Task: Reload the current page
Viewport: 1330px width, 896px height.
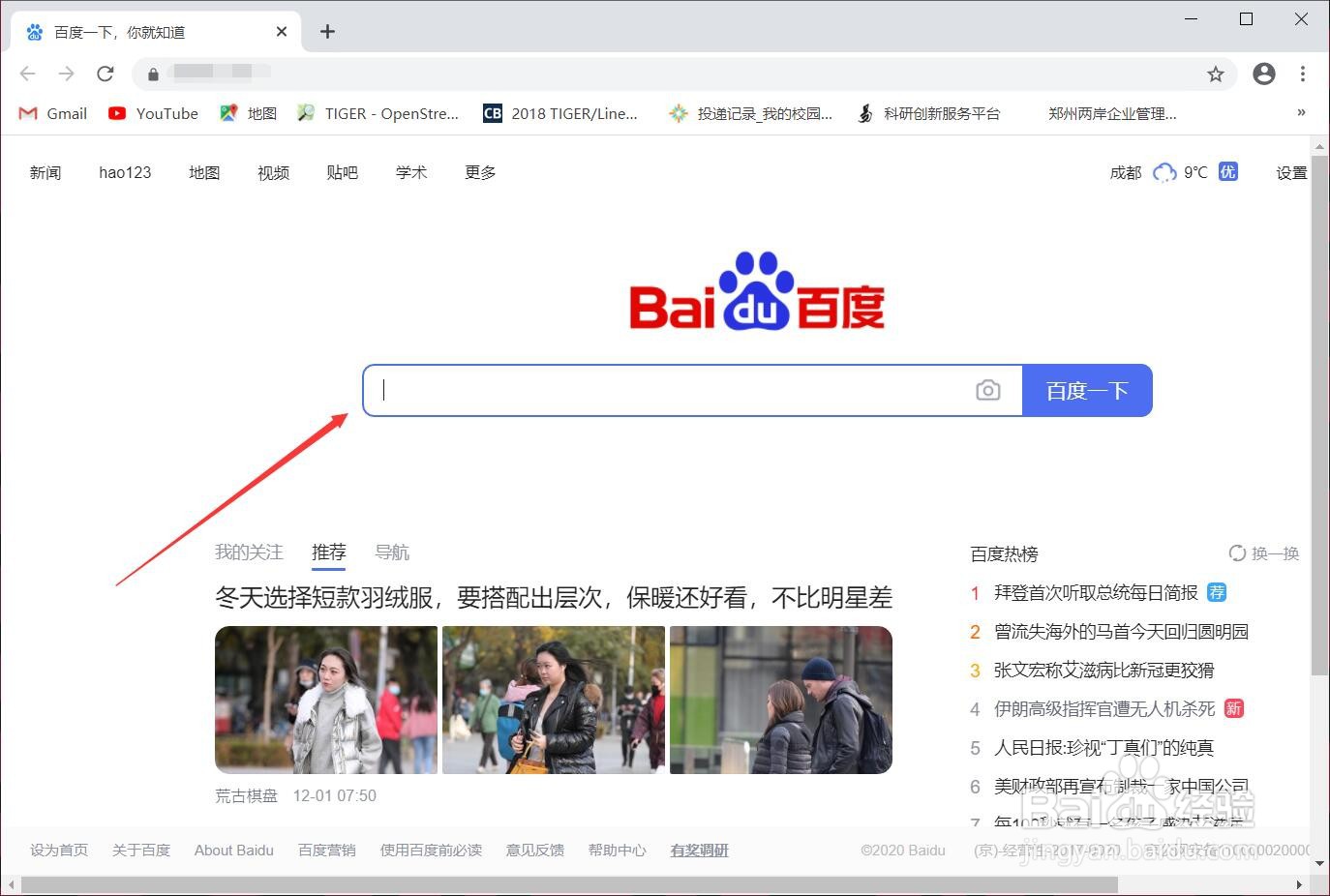Action: [106, 74]
